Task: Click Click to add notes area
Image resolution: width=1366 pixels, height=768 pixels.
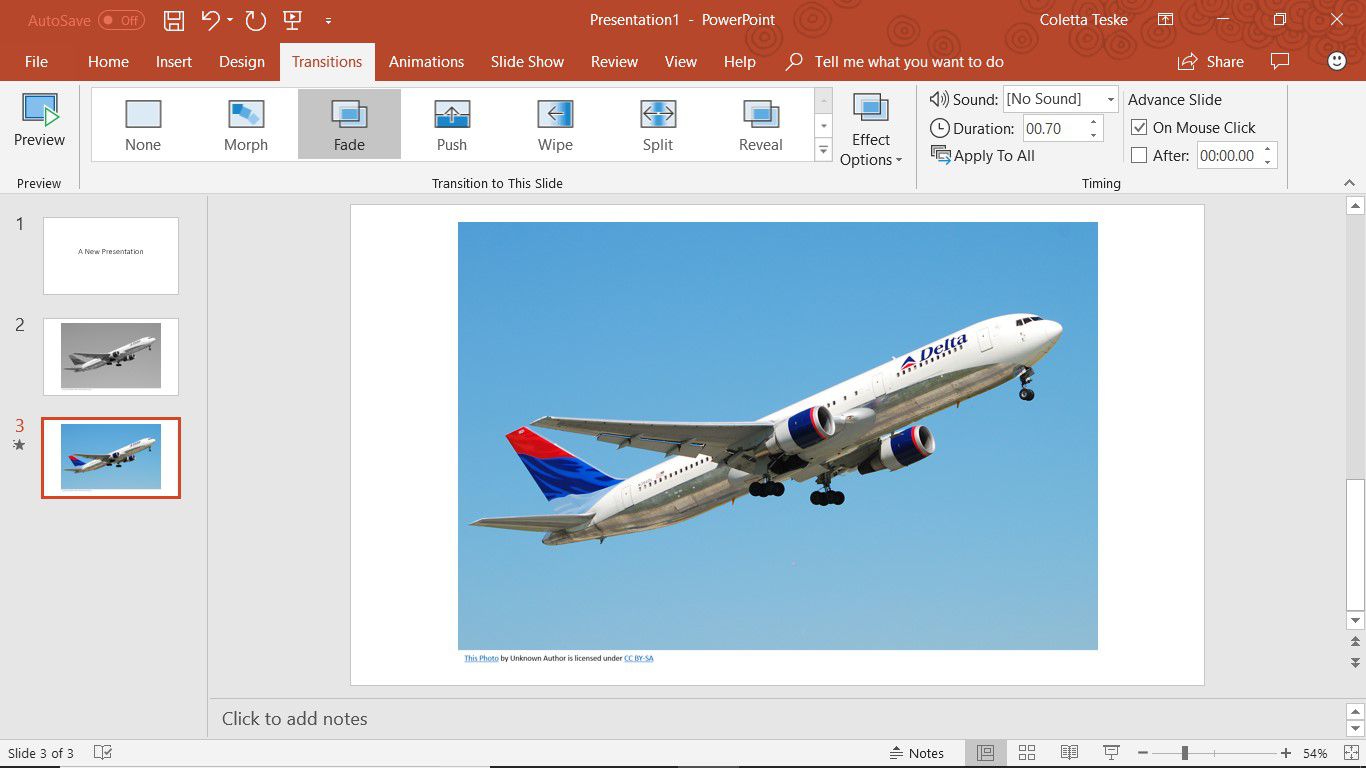Action: click(294, 718)
